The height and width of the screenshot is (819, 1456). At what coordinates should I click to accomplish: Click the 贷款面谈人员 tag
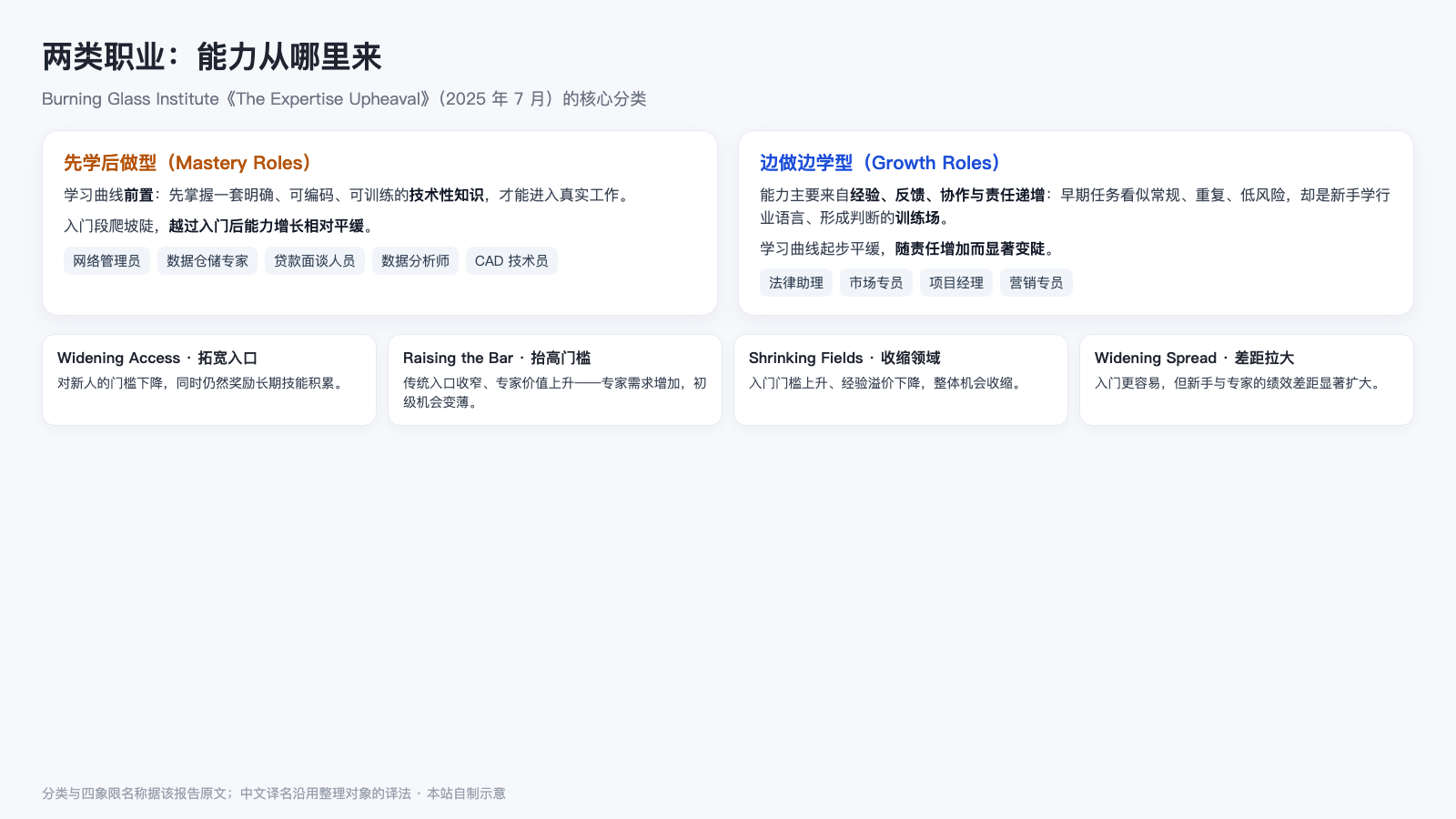tap(315, 261)
